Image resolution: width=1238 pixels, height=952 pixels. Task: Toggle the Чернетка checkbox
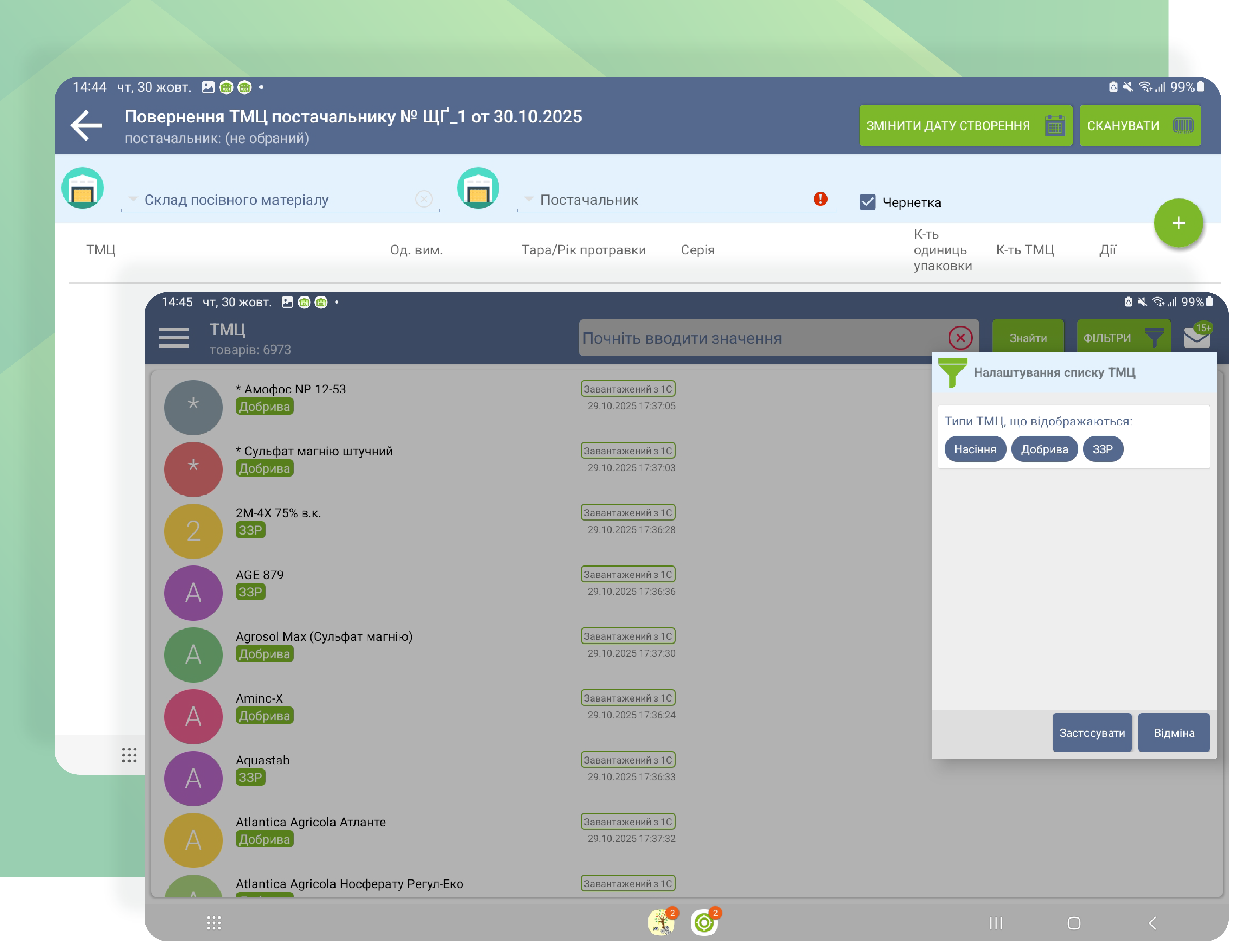[867, 202]
